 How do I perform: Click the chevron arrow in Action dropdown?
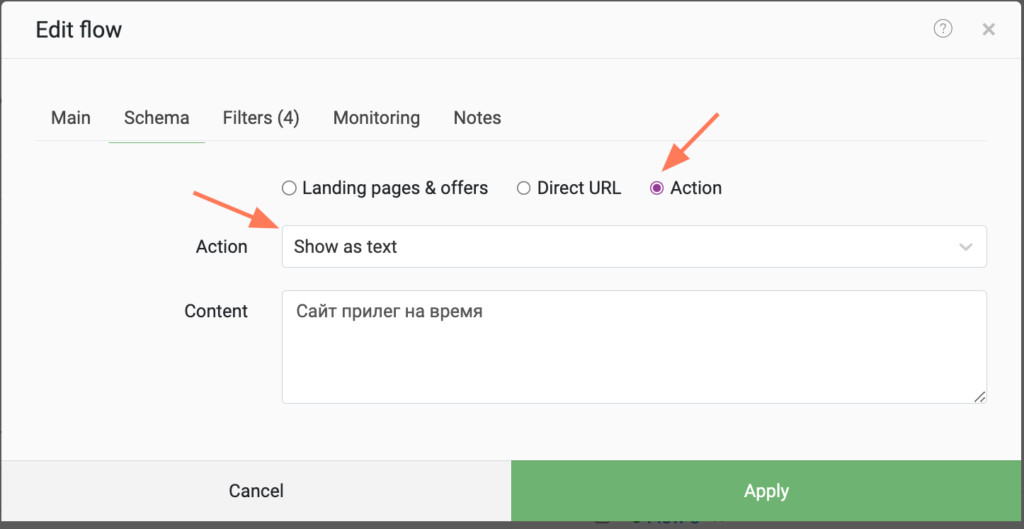[x=965, y=247]
